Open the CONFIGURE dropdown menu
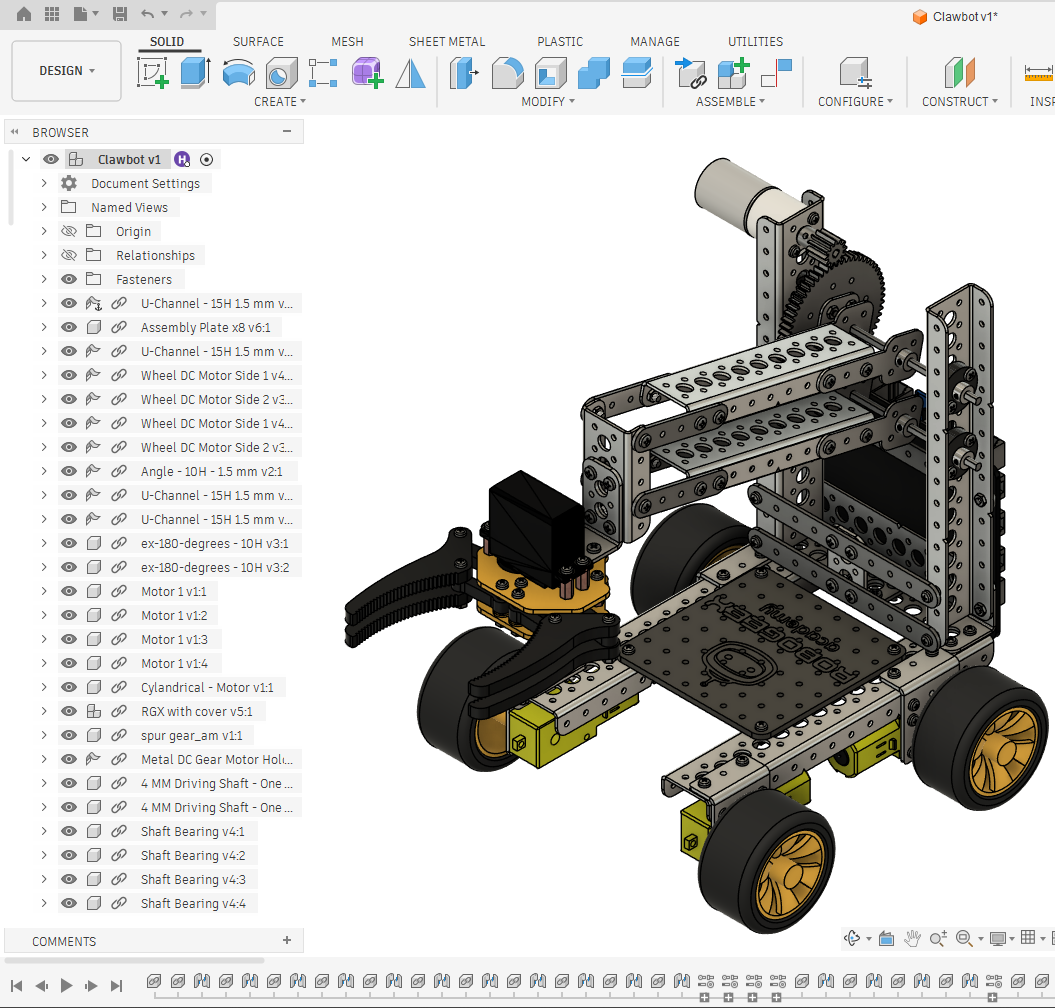The width and height of the screenshot is (1055, 1008). (x=855, y=102)
